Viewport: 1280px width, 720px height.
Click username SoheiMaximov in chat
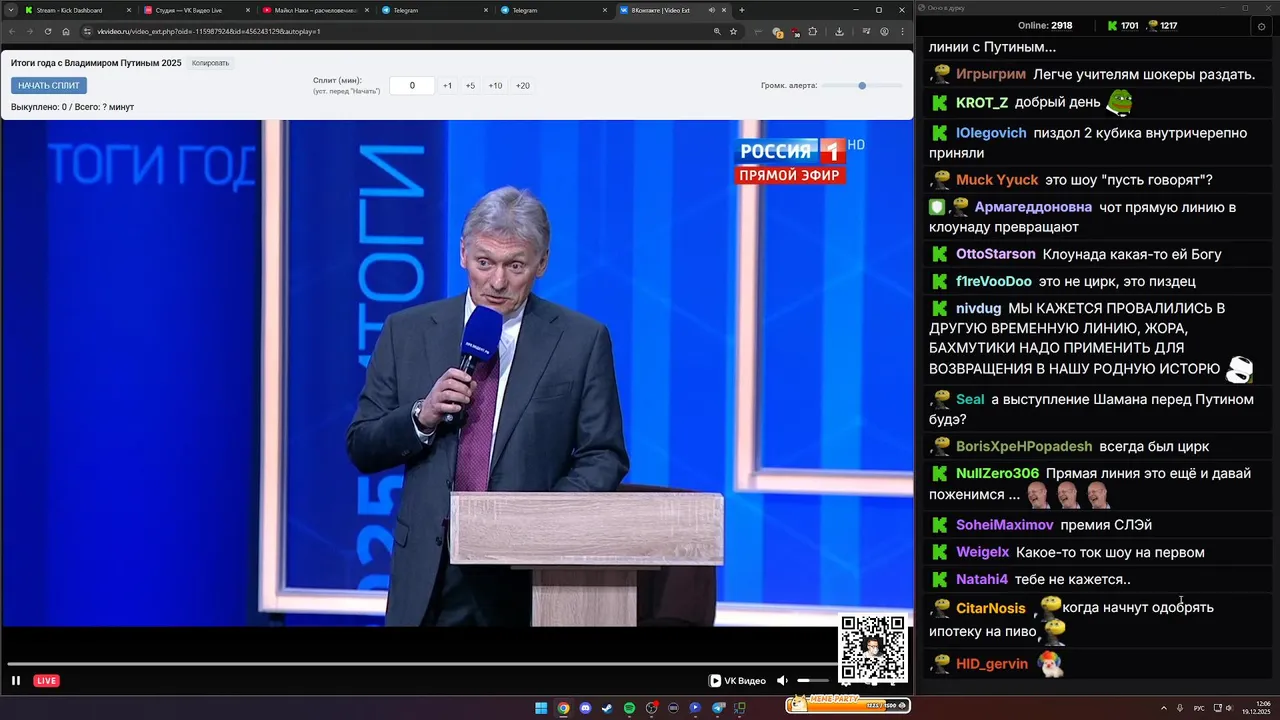tap(1005, 525)
